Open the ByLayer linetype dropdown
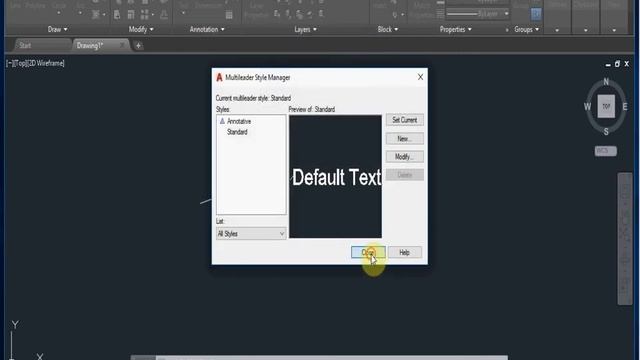Viewport: 640px width, 360px height. click(x=478, y=14)
